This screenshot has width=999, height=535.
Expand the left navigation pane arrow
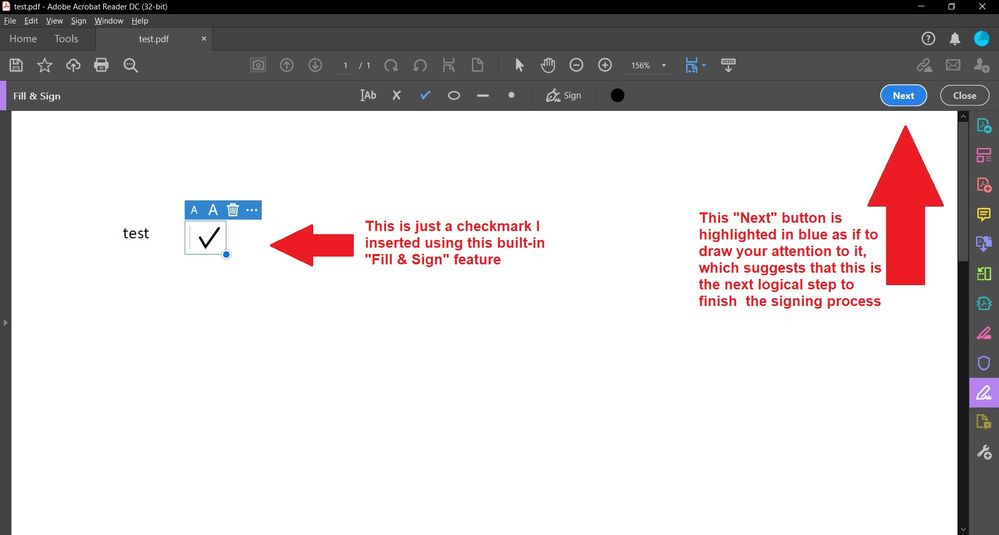tap(5, 323)
